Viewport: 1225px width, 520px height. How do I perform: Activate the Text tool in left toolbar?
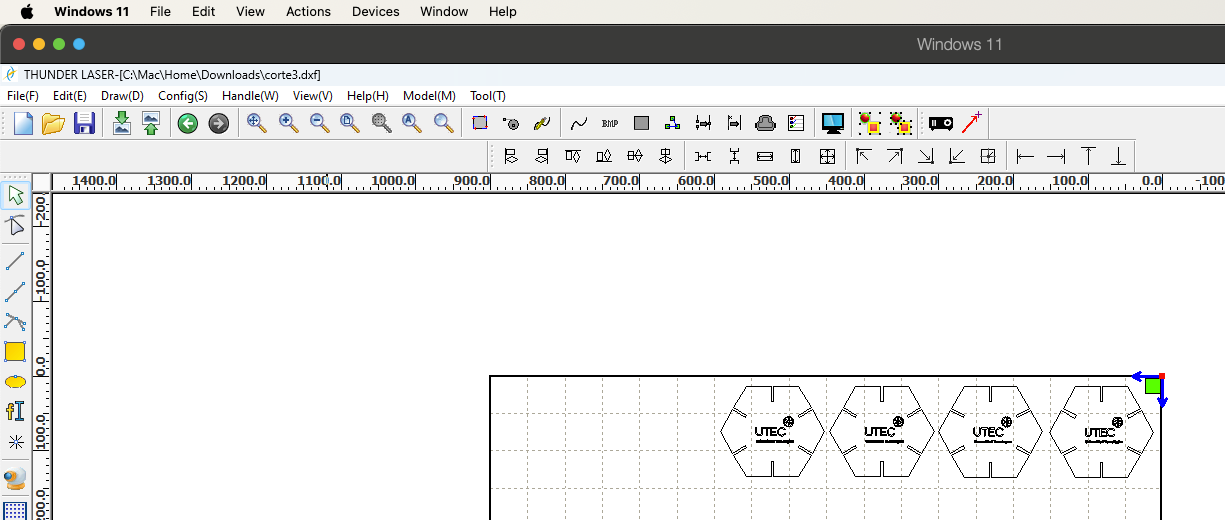[15, 411]
